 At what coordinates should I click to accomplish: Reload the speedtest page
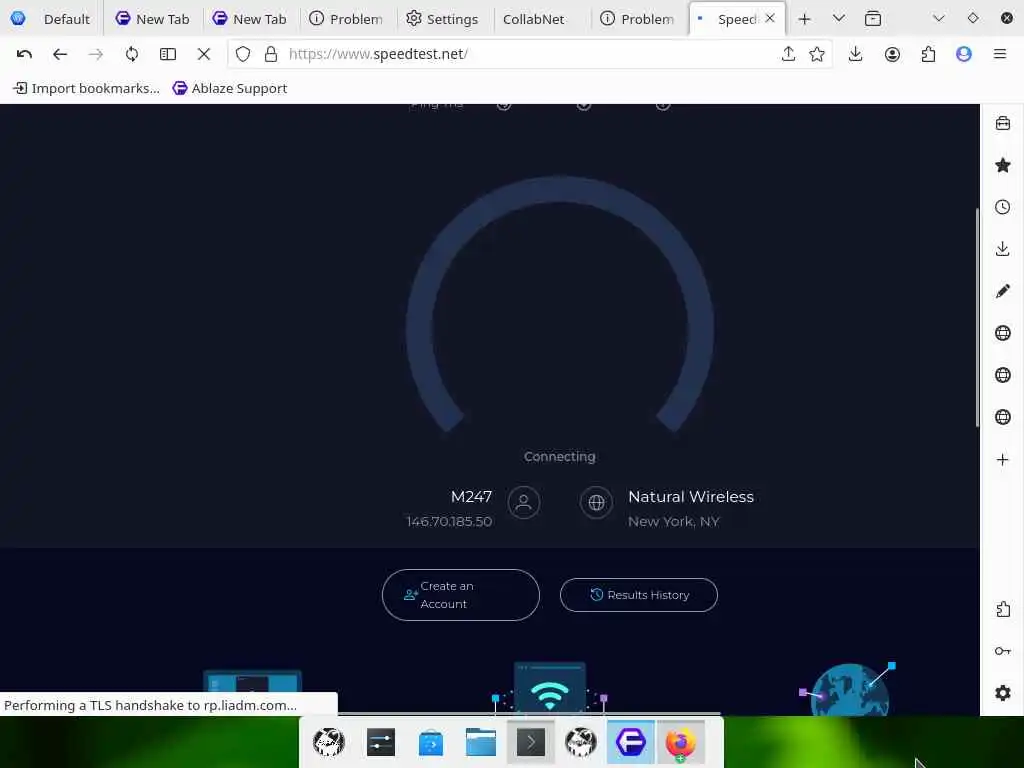(132, 54)
